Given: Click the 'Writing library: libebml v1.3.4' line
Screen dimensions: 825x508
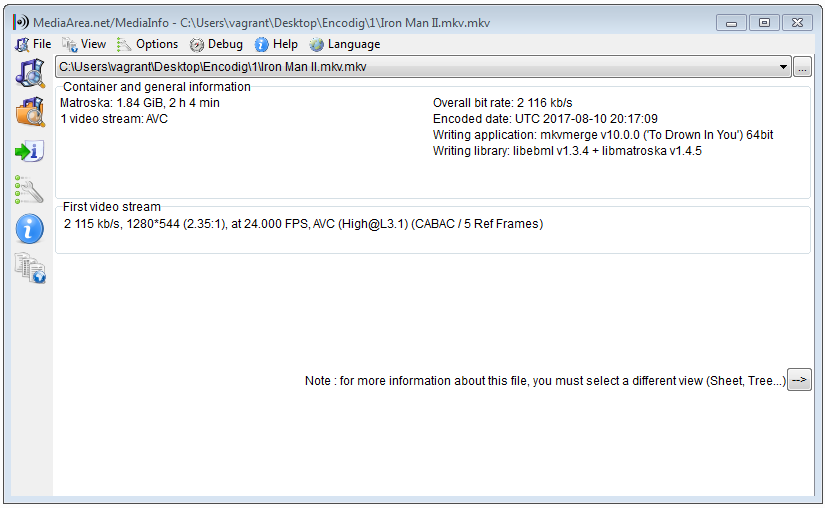Looking at the screenshot, I should 567,151.
